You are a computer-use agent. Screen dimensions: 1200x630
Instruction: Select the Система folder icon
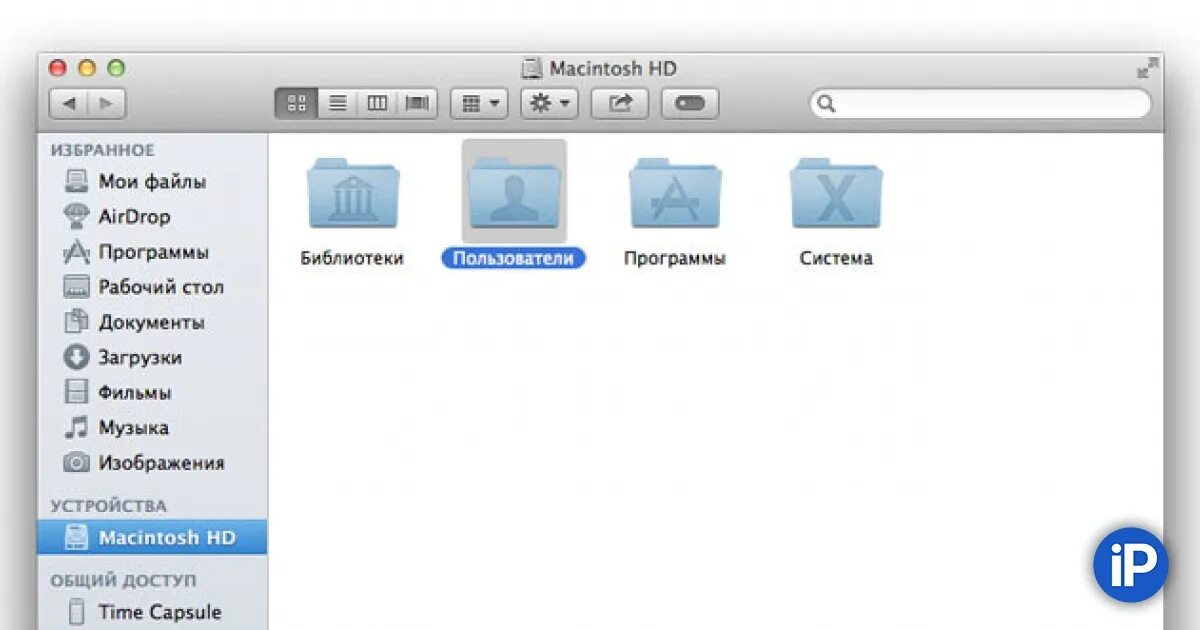pos(836,192)
